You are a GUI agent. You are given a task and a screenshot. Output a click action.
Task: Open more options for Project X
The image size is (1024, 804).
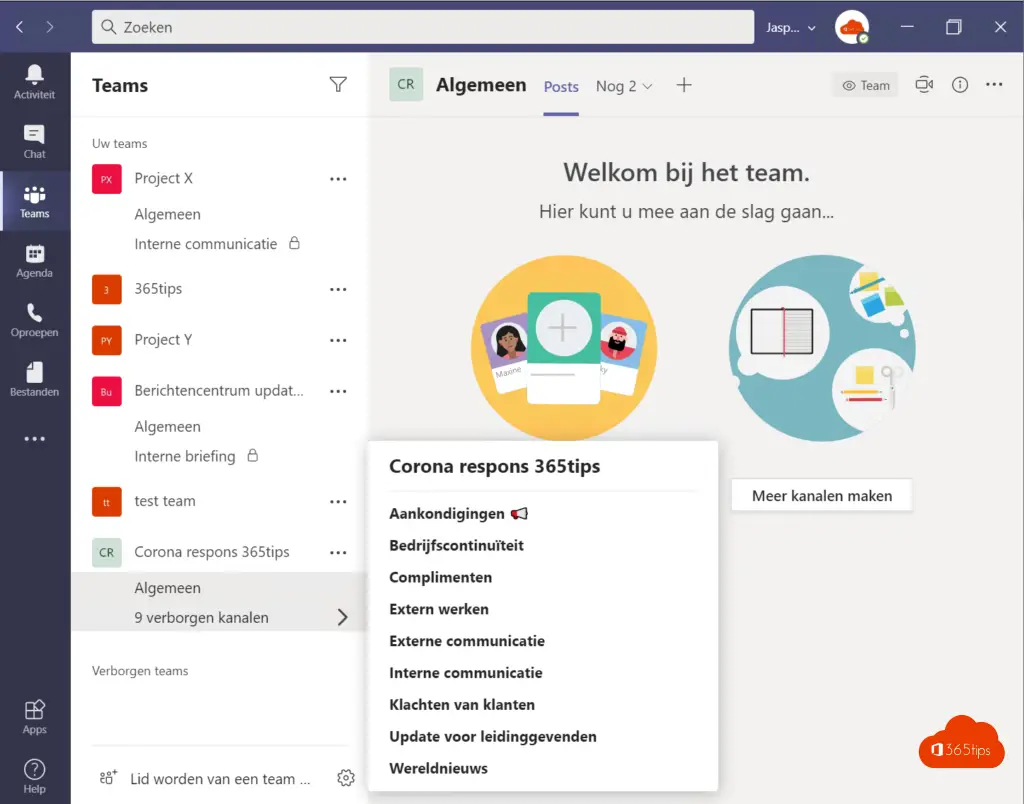(x=338, y=179)
